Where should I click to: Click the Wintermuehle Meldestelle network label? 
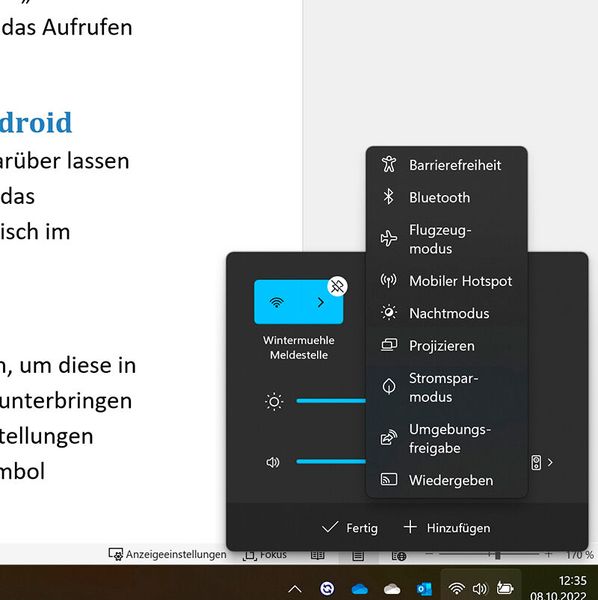(x=299, y=347)
